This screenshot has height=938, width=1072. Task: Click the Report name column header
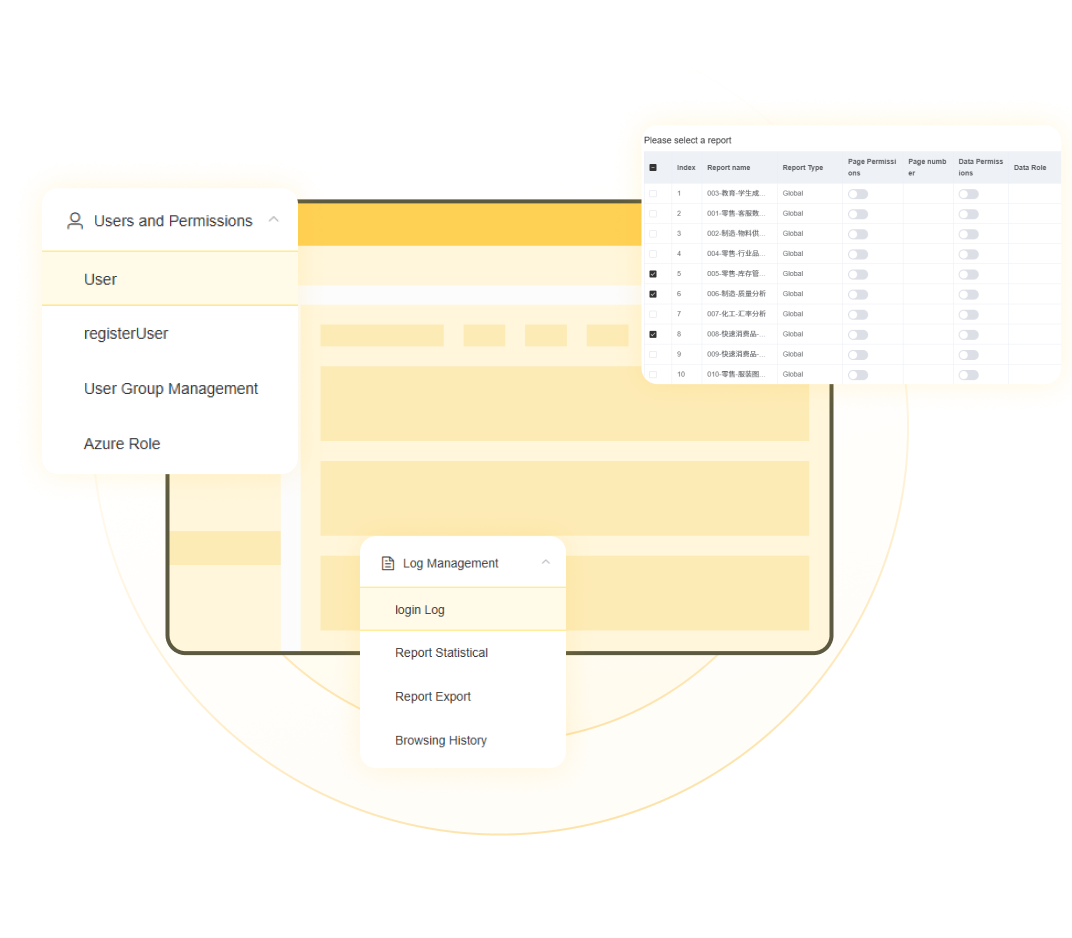[728, 168]
